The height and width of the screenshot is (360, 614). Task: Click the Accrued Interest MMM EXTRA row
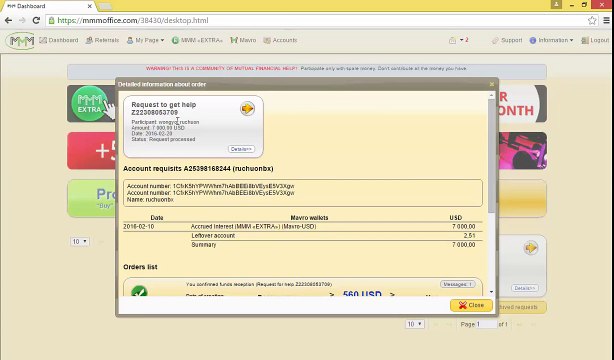tap(302, 226)
